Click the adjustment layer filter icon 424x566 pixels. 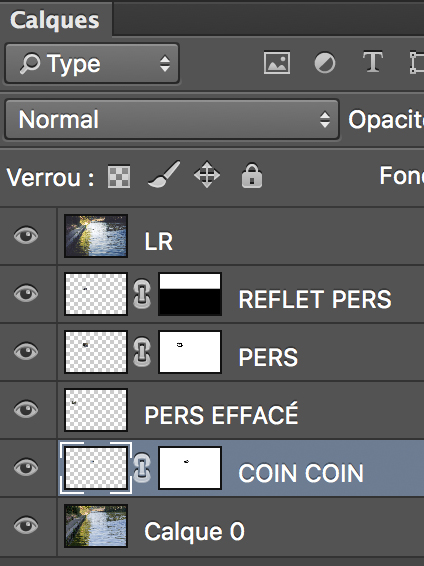click(325, 63)
